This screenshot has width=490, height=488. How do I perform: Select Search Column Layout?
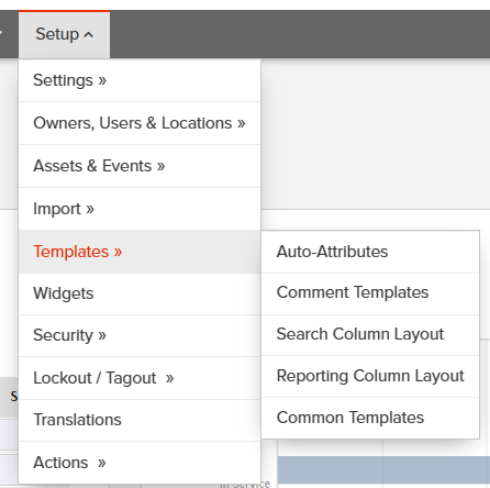click(x=370, y=335)
